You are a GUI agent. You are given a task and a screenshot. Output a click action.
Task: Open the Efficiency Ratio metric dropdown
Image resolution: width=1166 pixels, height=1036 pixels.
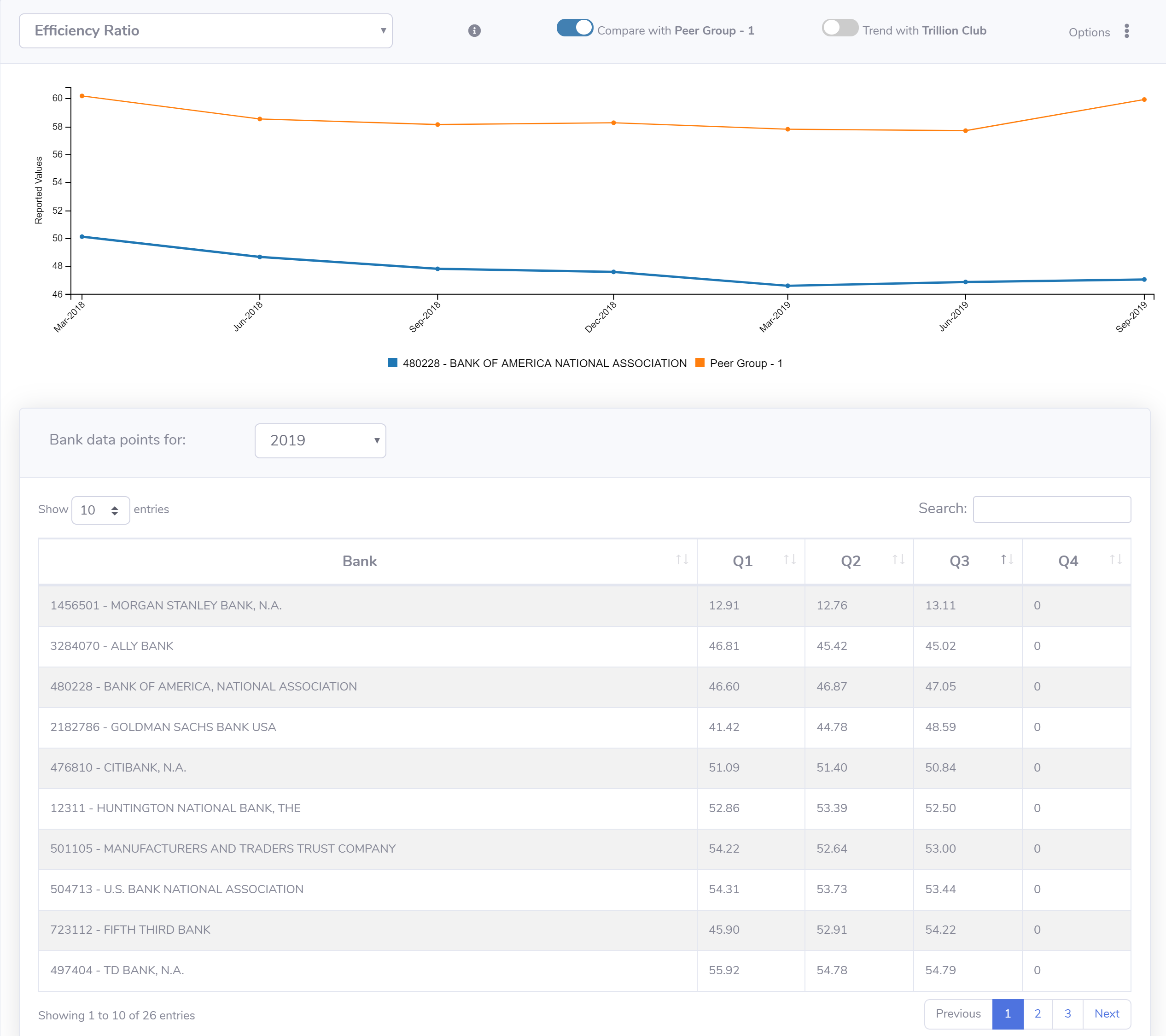click(206, 31)
